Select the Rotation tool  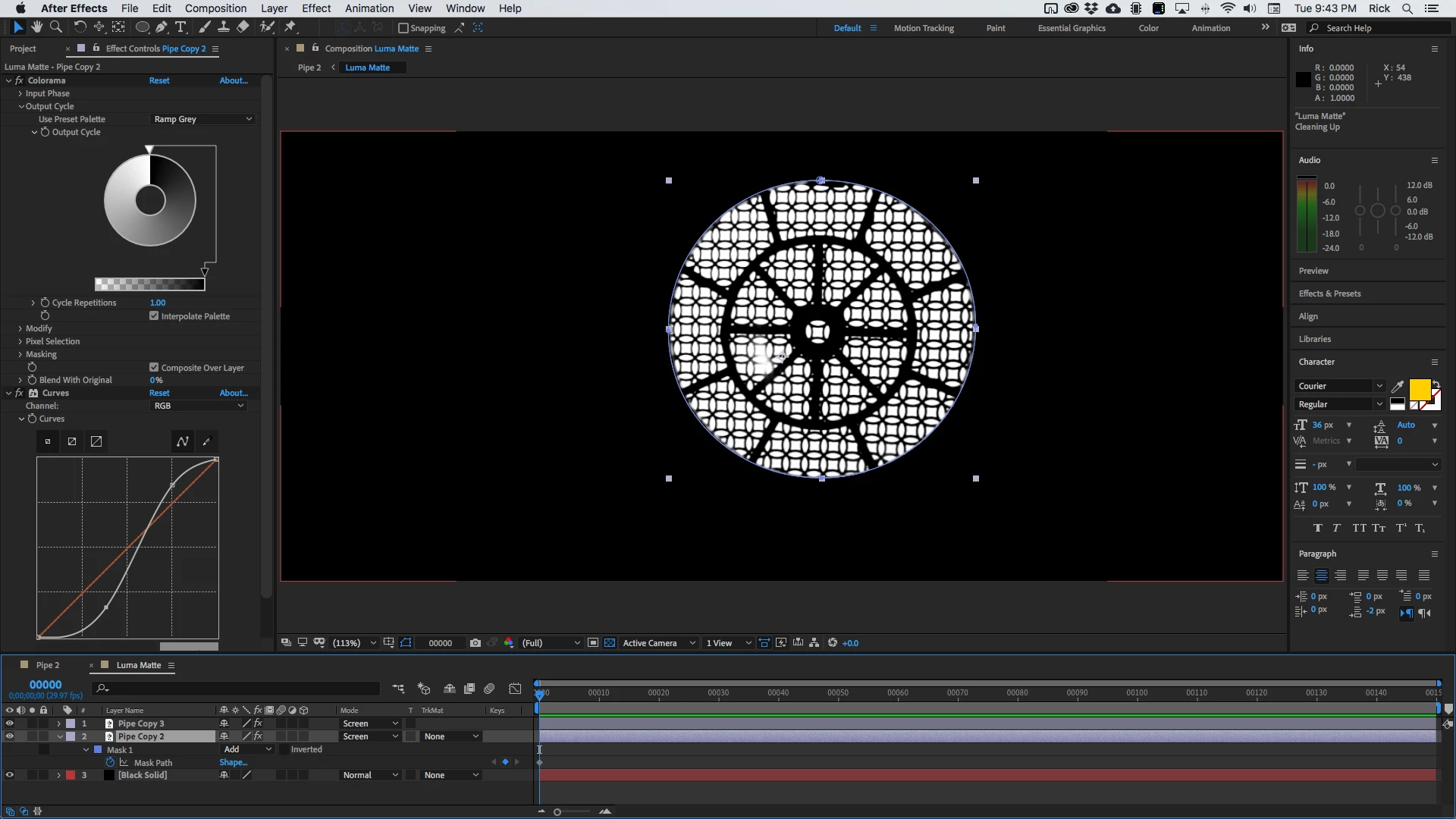point(80,27)
